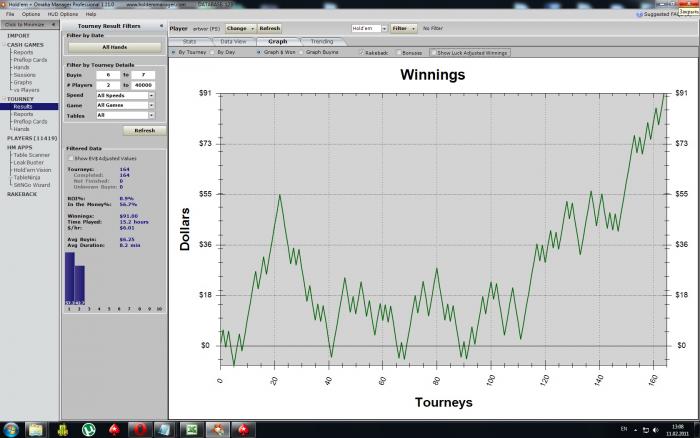Screen dimensions: 700x438
Task: Show hidden tray icons arrow
Action: click(635, 430)
